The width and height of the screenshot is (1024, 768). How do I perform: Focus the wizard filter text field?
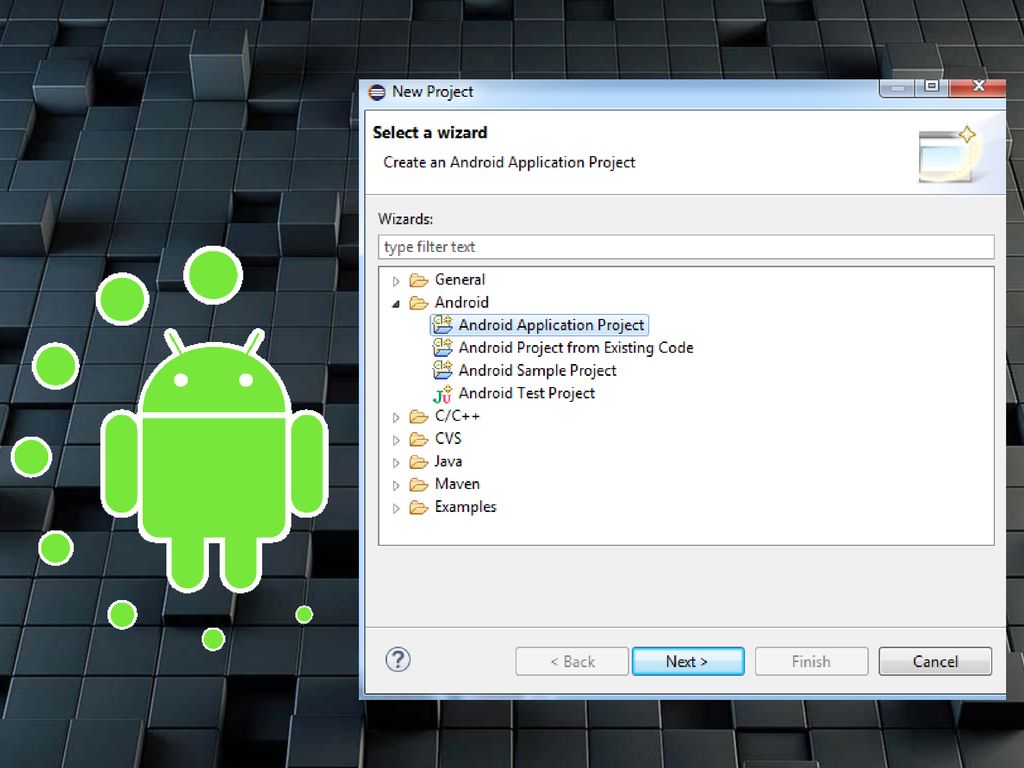pyautogui.click(x=686, y=247)
